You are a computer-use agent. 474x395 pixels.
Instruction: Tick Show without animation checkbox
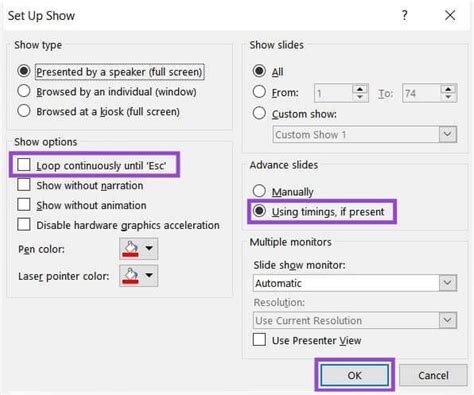click(x=24, y=205)
